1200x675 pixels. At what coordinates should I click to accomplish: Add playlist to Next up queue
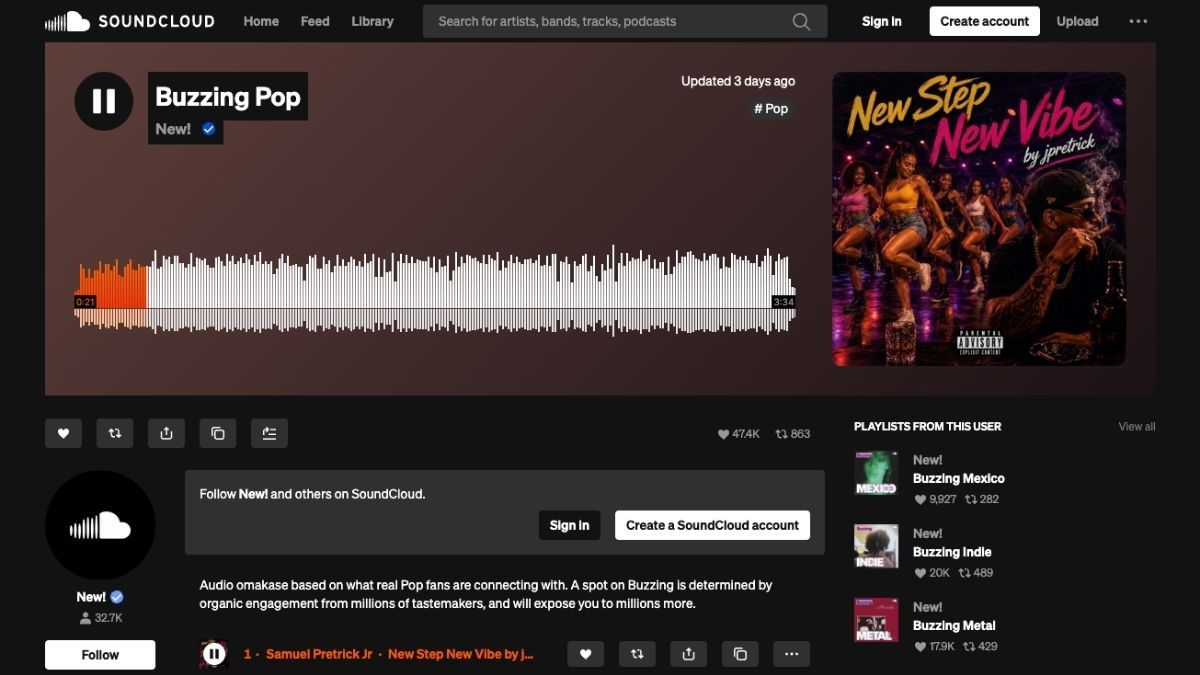pyautogui.click(x=269, y=433)
